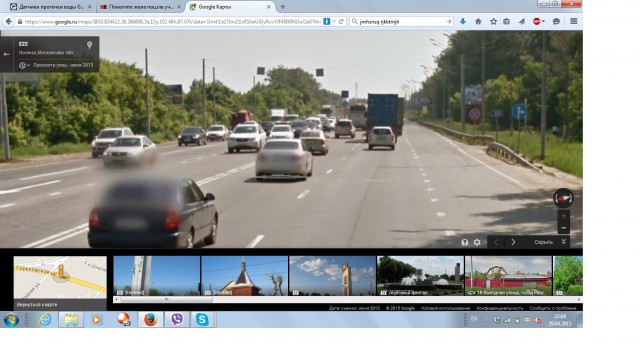
Task: Open a new browser tab
Action: [x=282, y=7]
